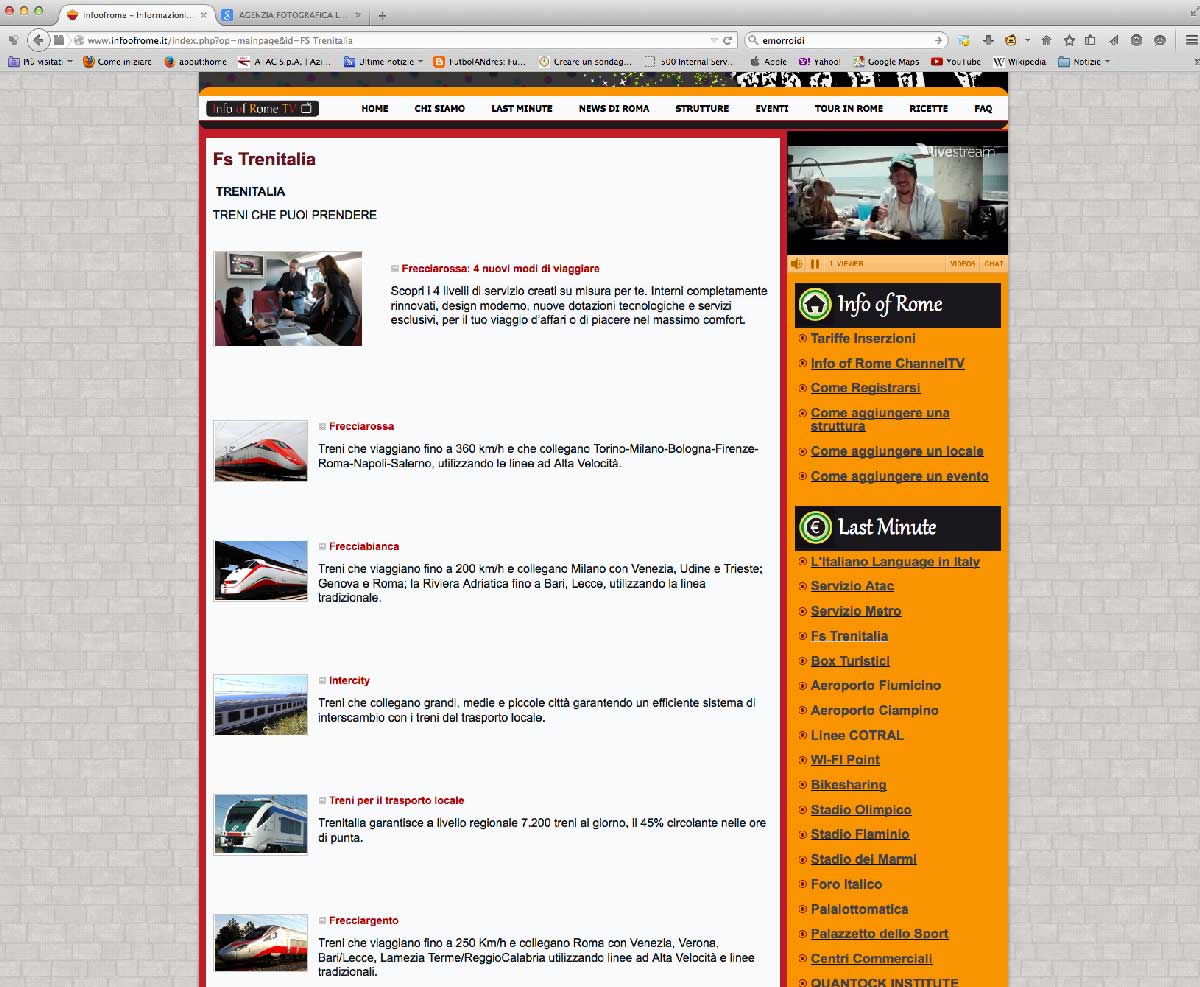Open L'Italiano Language in Italy link
Screen dimensions: 1200x987
coord(895,562)
